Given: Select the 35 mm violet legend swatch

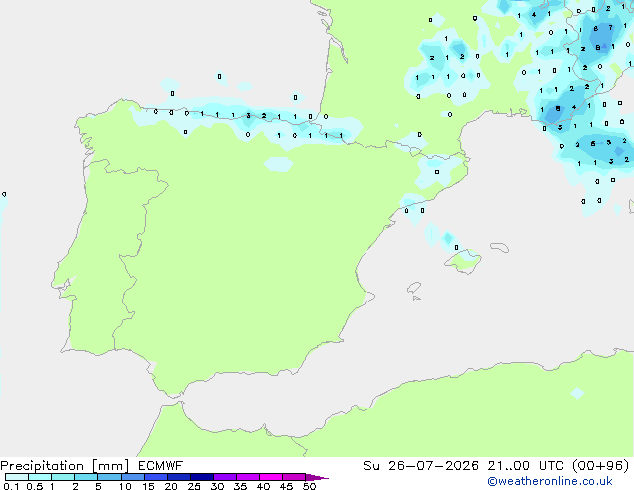Looking at the screenshot, I should point(248,477).
